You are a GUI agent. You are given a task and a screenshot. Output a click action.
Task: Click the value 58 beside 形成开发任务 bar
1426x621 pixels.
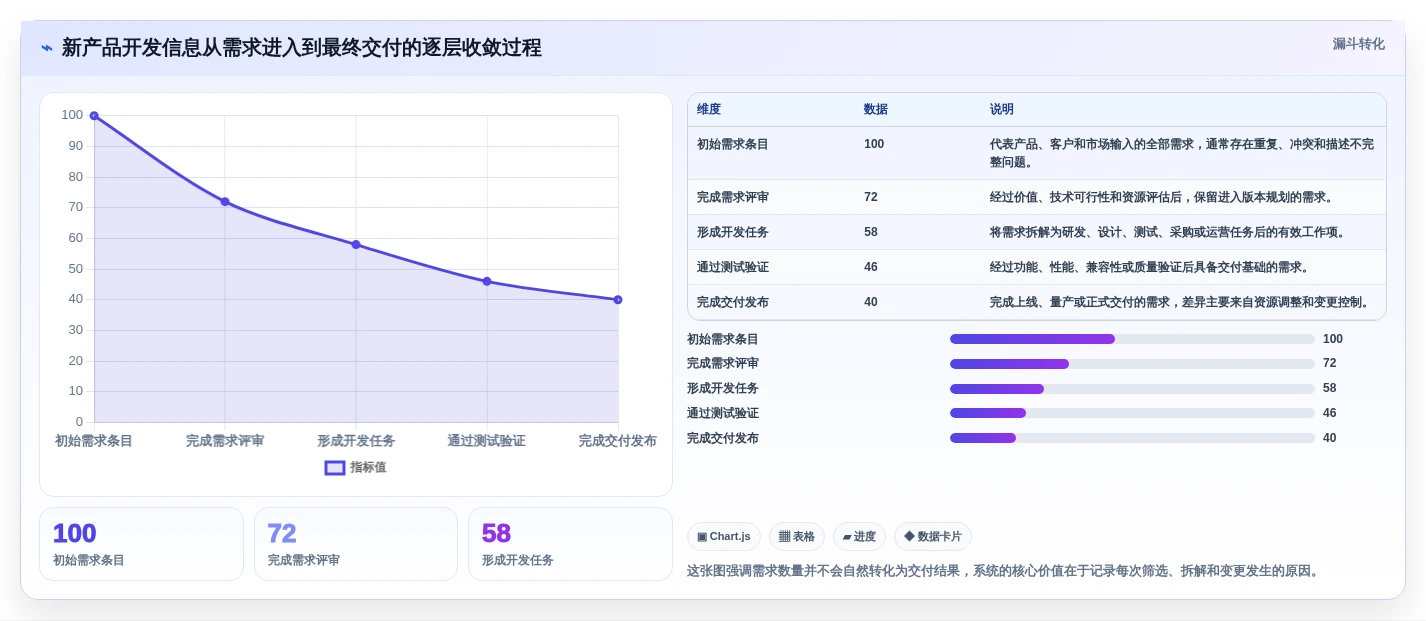click(1330, 389)
